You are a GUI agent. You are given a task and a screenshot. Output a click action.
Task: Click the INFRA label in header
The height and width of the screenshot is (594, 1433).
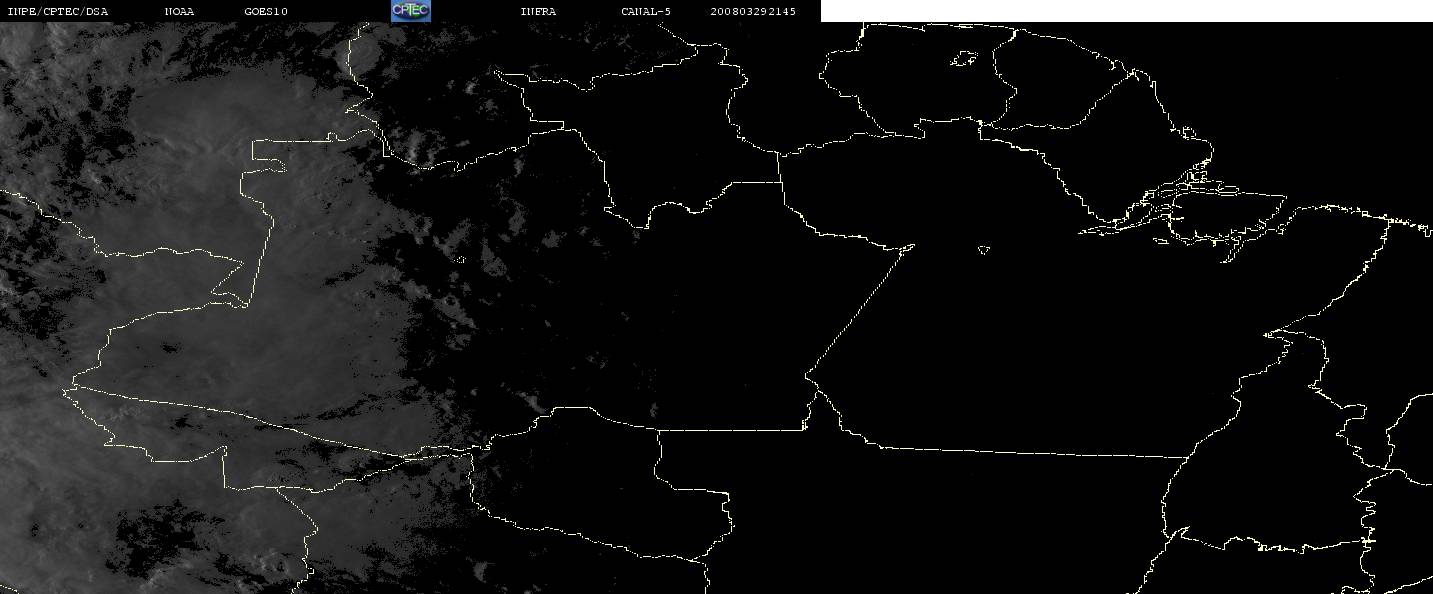click(x=538, y=12)
